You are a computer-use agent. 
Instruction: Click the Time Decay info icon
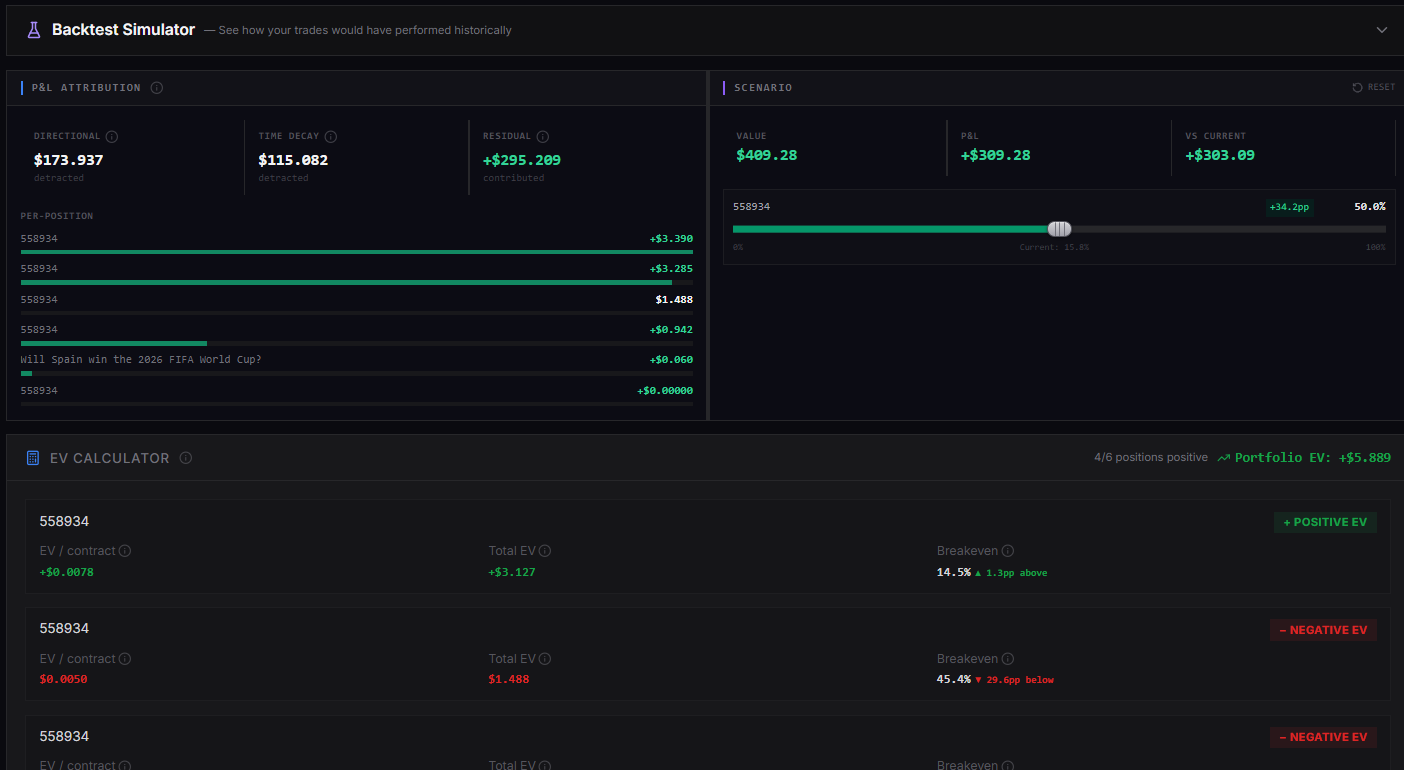click(331, 137)
